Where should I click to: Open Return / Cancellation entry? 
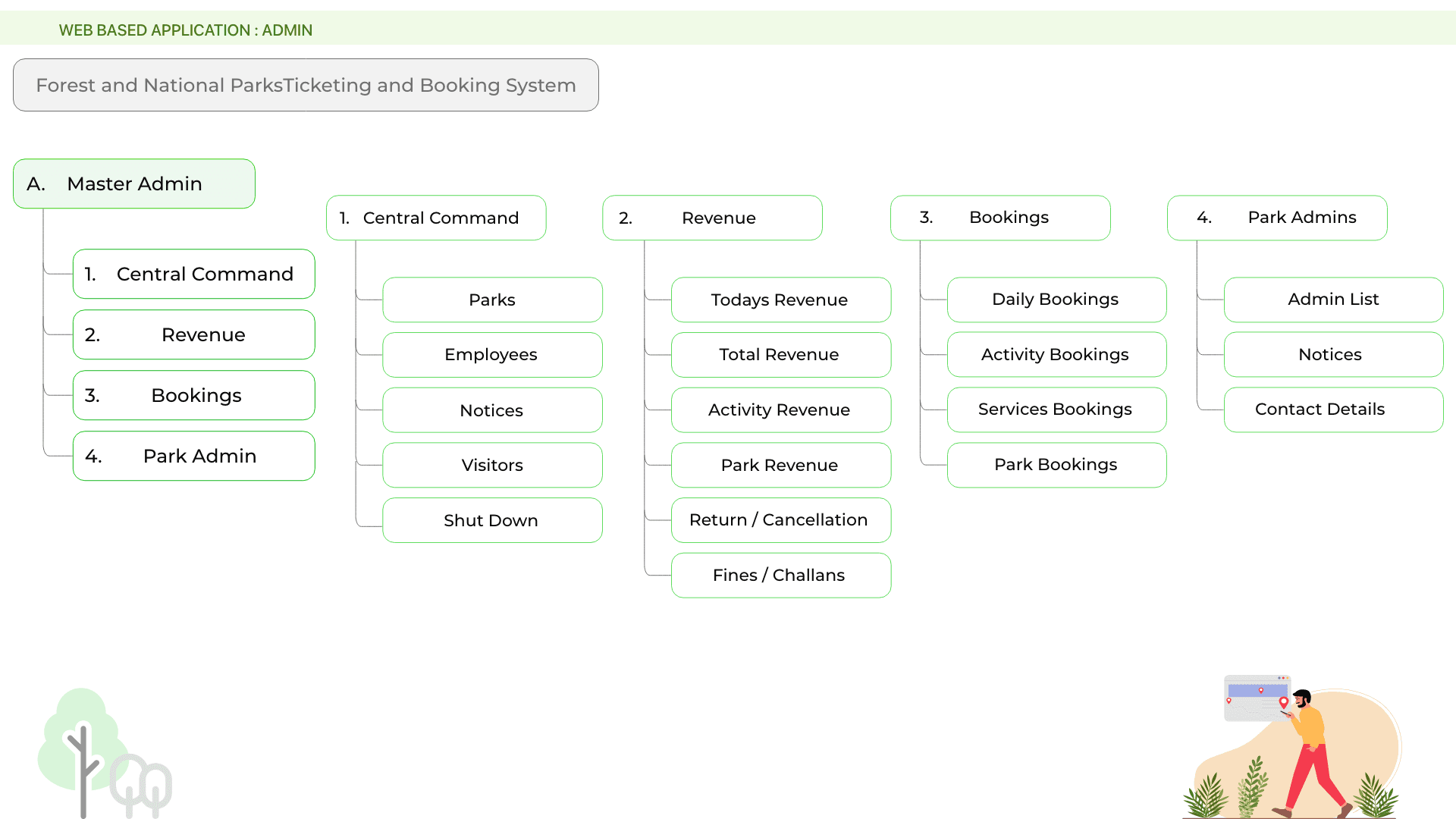780,520
